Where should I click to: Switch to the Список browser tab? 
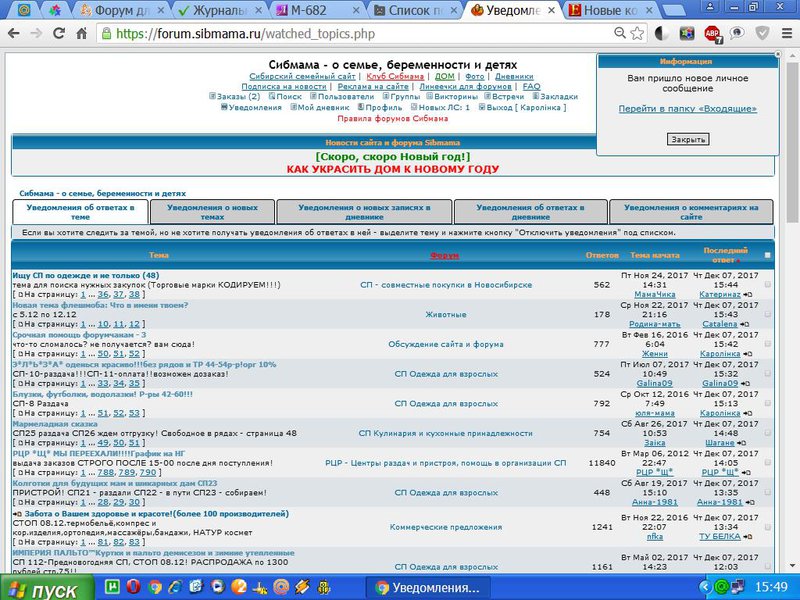coord(414,11)
